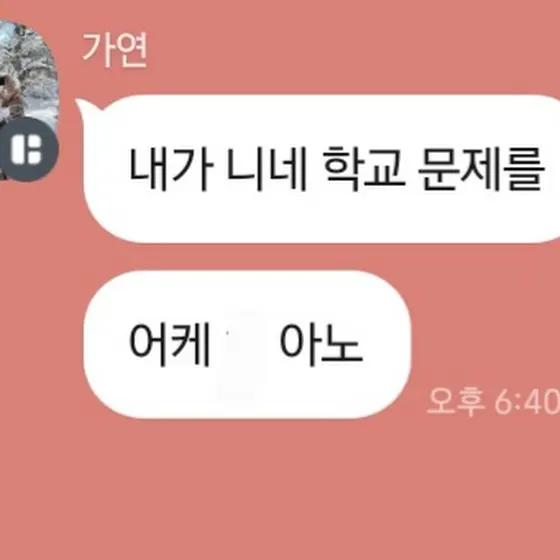Click the blank gap between 어케 and 아노

point(245,345)
